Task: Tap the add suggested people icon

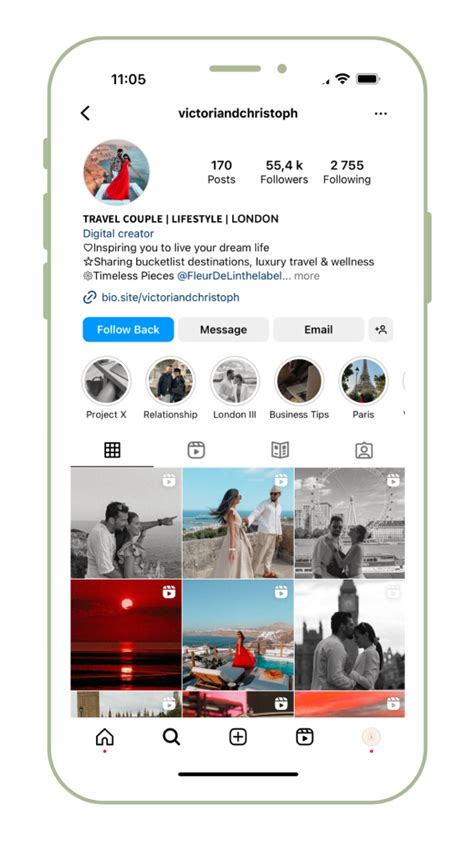Action: click(381, 329)
